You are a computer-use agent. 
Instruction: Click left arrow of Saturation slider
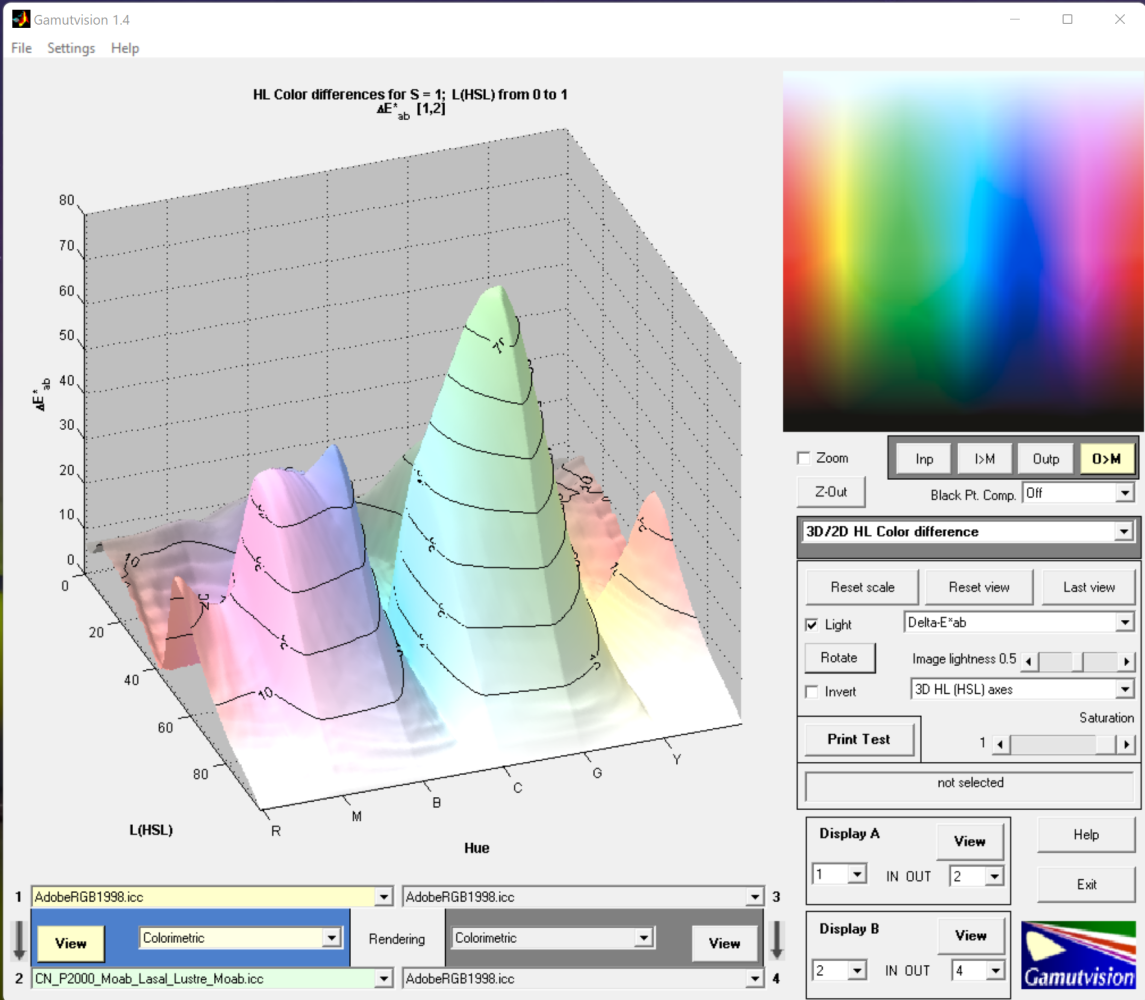click(1001, 744)
